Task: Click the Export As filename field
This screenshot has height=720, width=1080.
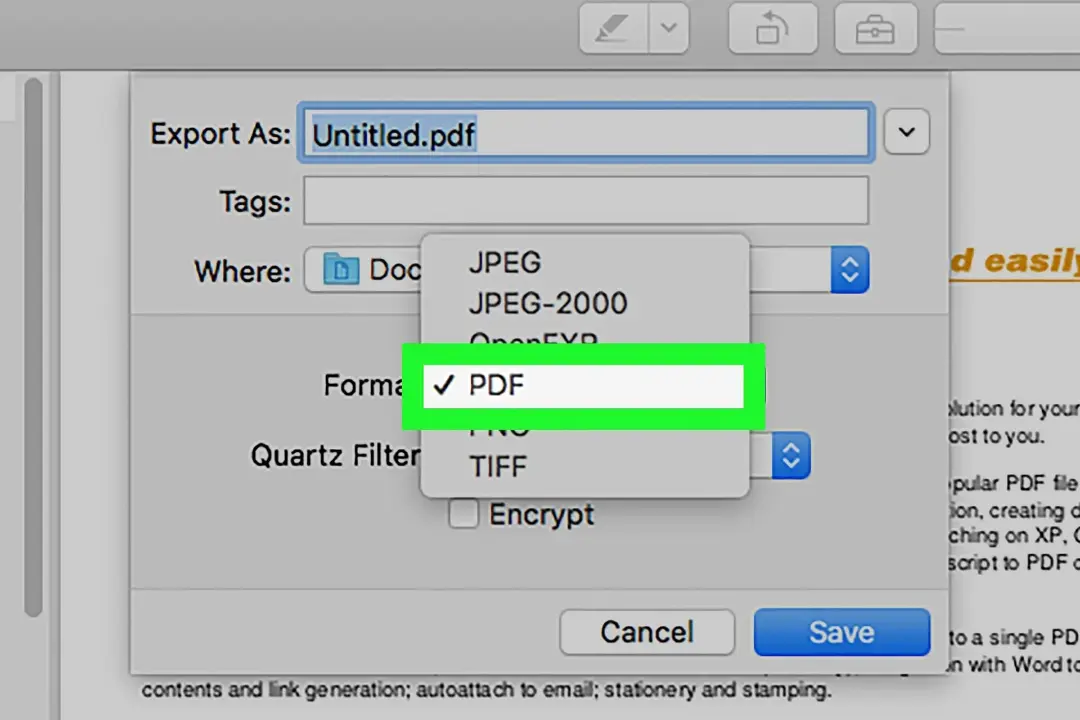Action: point(586,133)
